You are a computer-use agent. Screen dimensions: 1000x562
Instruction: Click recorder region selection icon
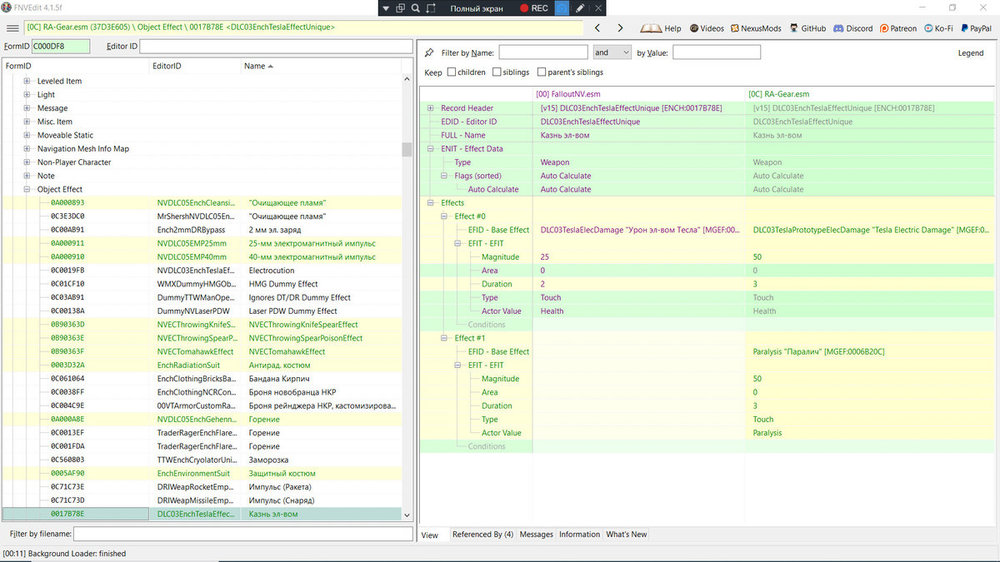(431, 8)
